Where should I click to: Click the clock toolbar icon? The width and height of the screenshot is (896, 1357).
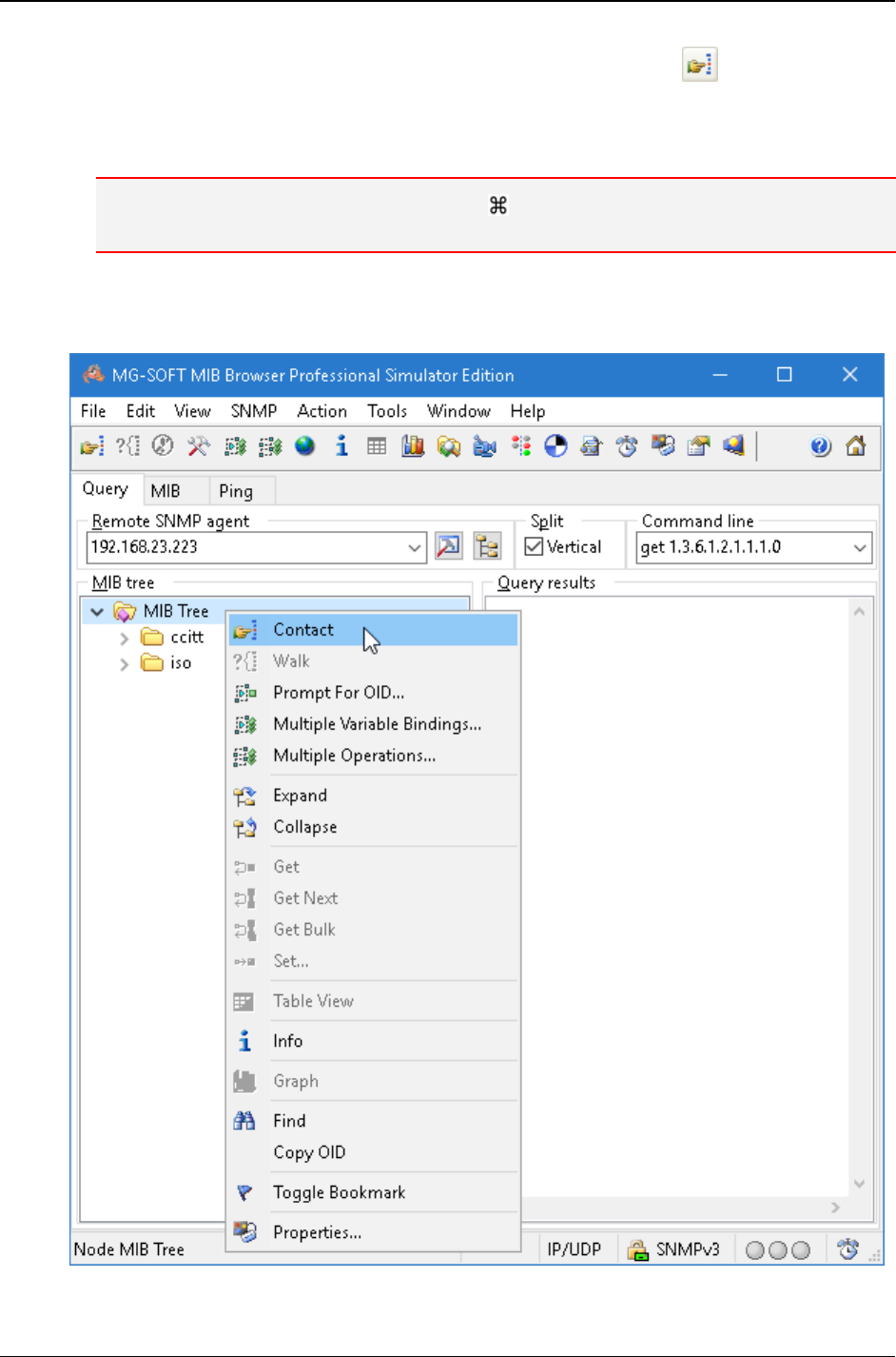627,446
